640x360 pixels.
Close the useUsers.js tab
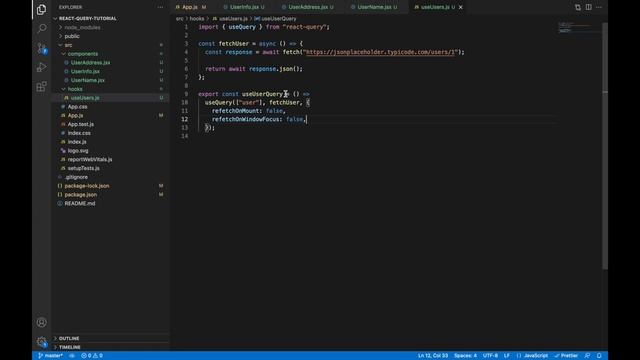tap(460, 7)
